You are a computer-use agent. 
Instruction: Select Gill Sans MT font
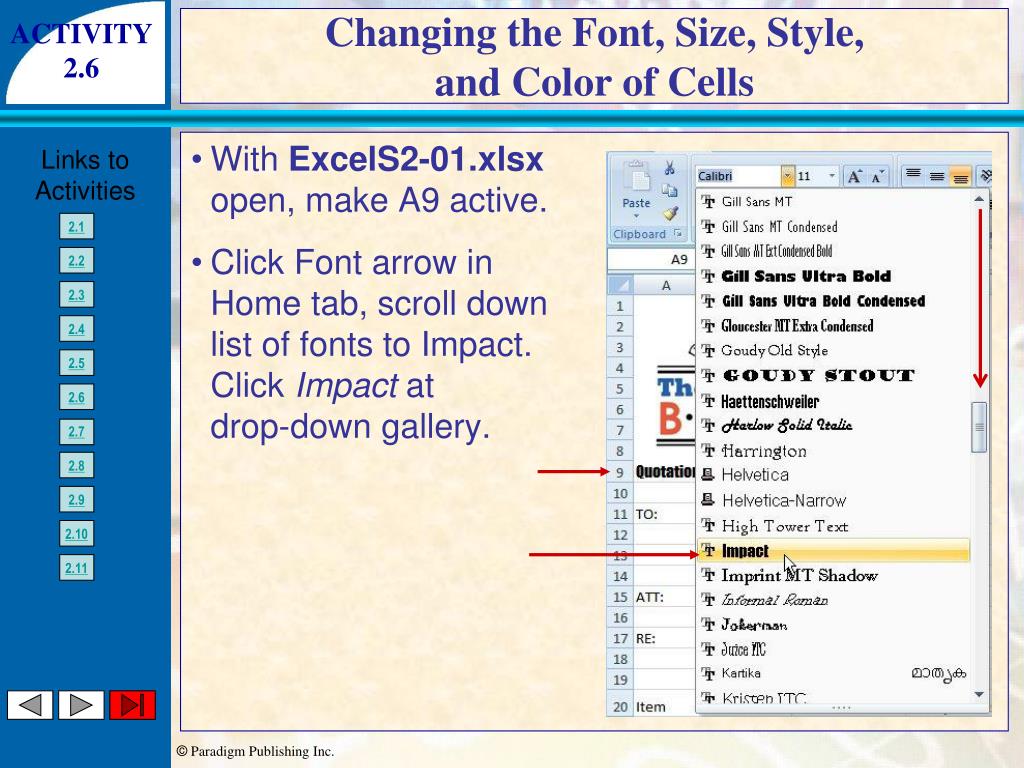coord(834,202)
